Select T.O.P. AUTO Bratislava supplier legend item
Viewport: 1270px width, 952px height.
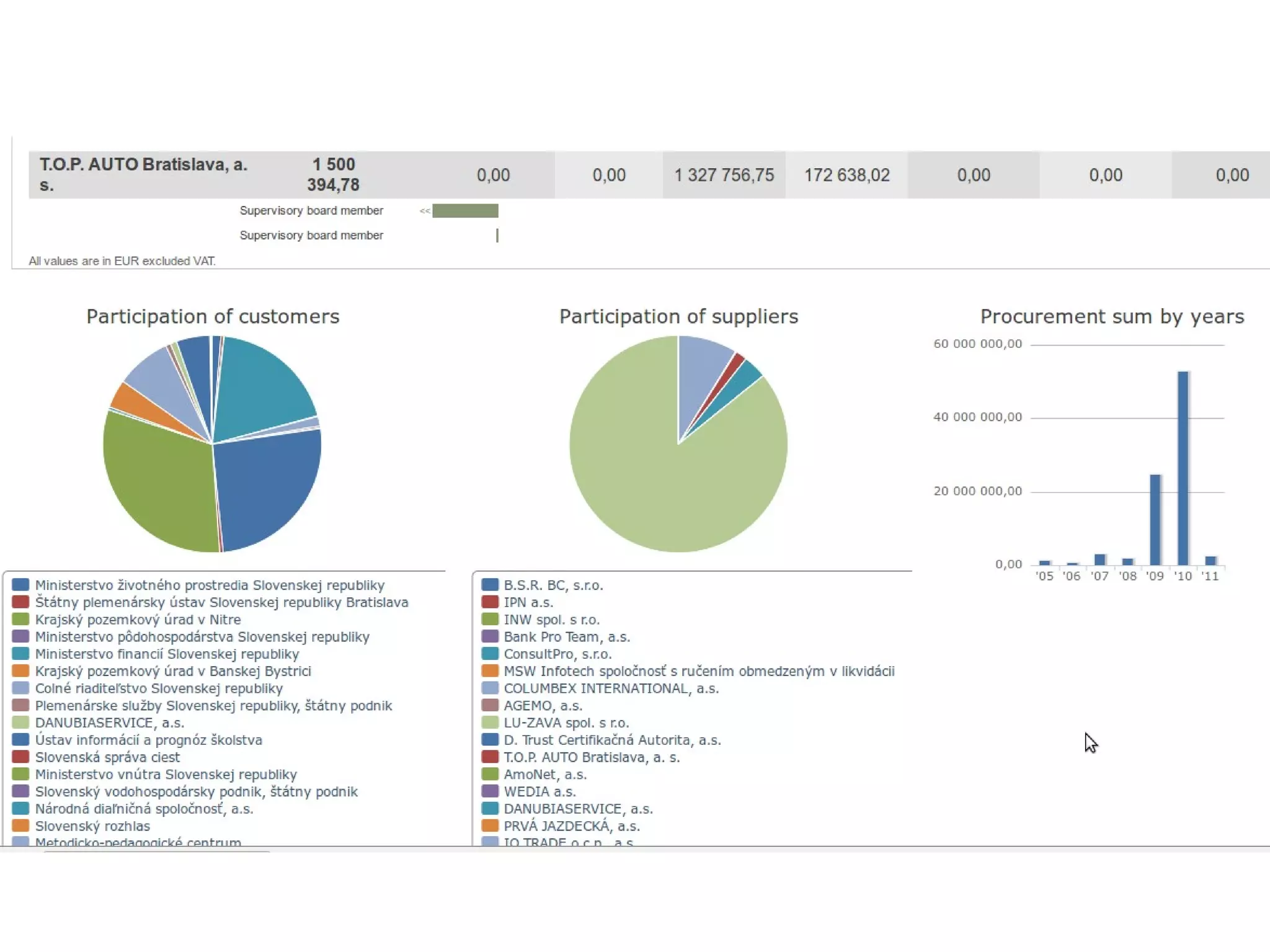click(591, 757)
